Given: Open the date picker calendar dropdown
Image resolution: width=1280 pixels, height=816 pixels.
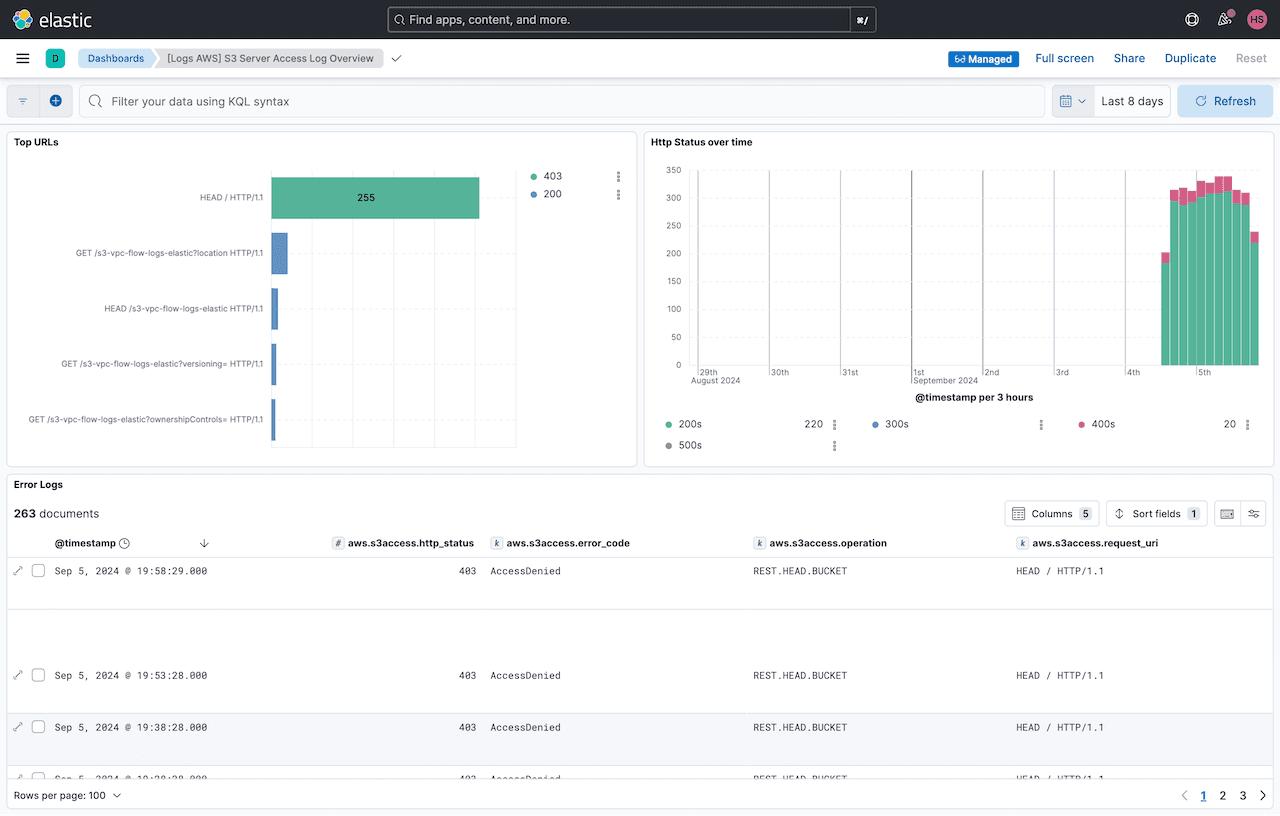Looking at the screenshot, I should tap(1072, 100).
